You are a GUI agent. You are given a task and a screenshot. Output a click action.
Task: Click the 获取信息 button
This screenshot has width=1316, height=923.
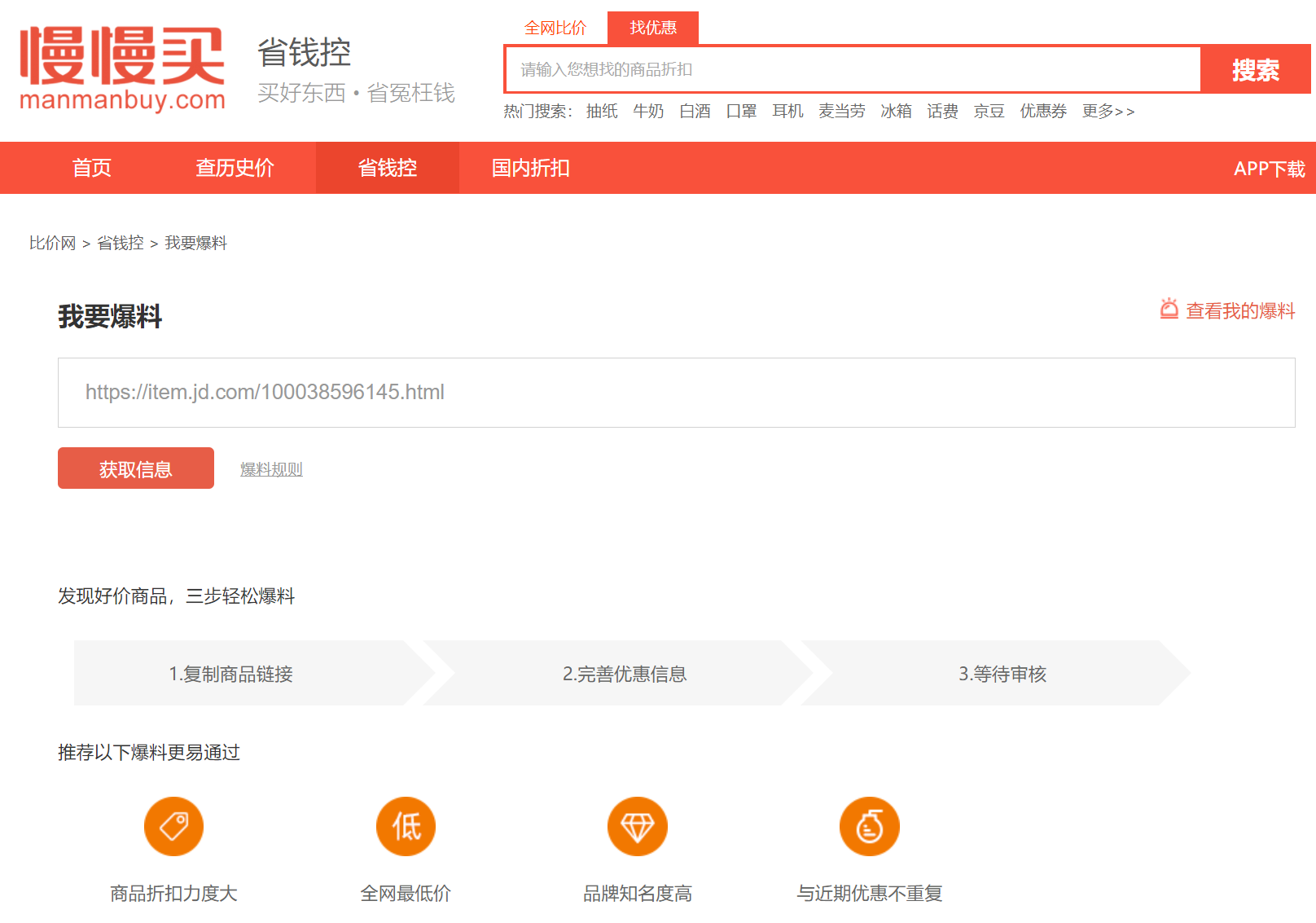click(136, 468)
